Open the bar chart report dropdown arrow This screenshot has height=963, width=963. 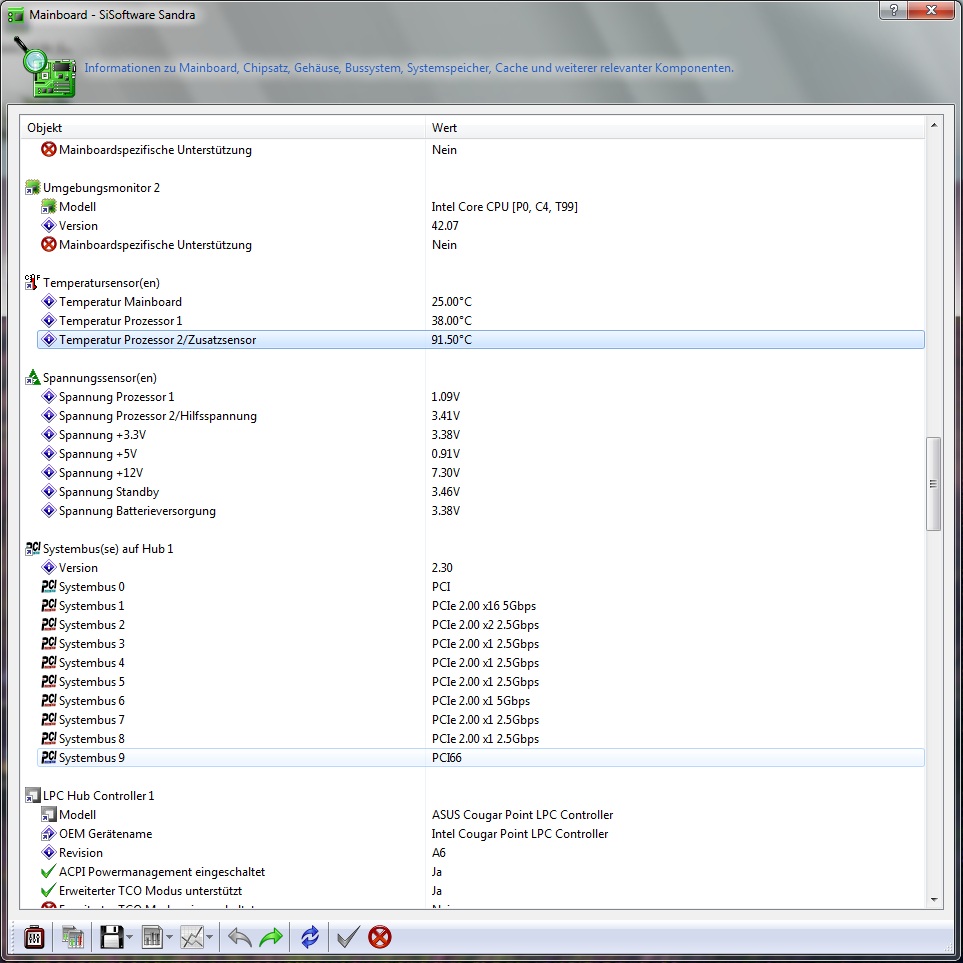pyautogui.click(x=170, y=937)
